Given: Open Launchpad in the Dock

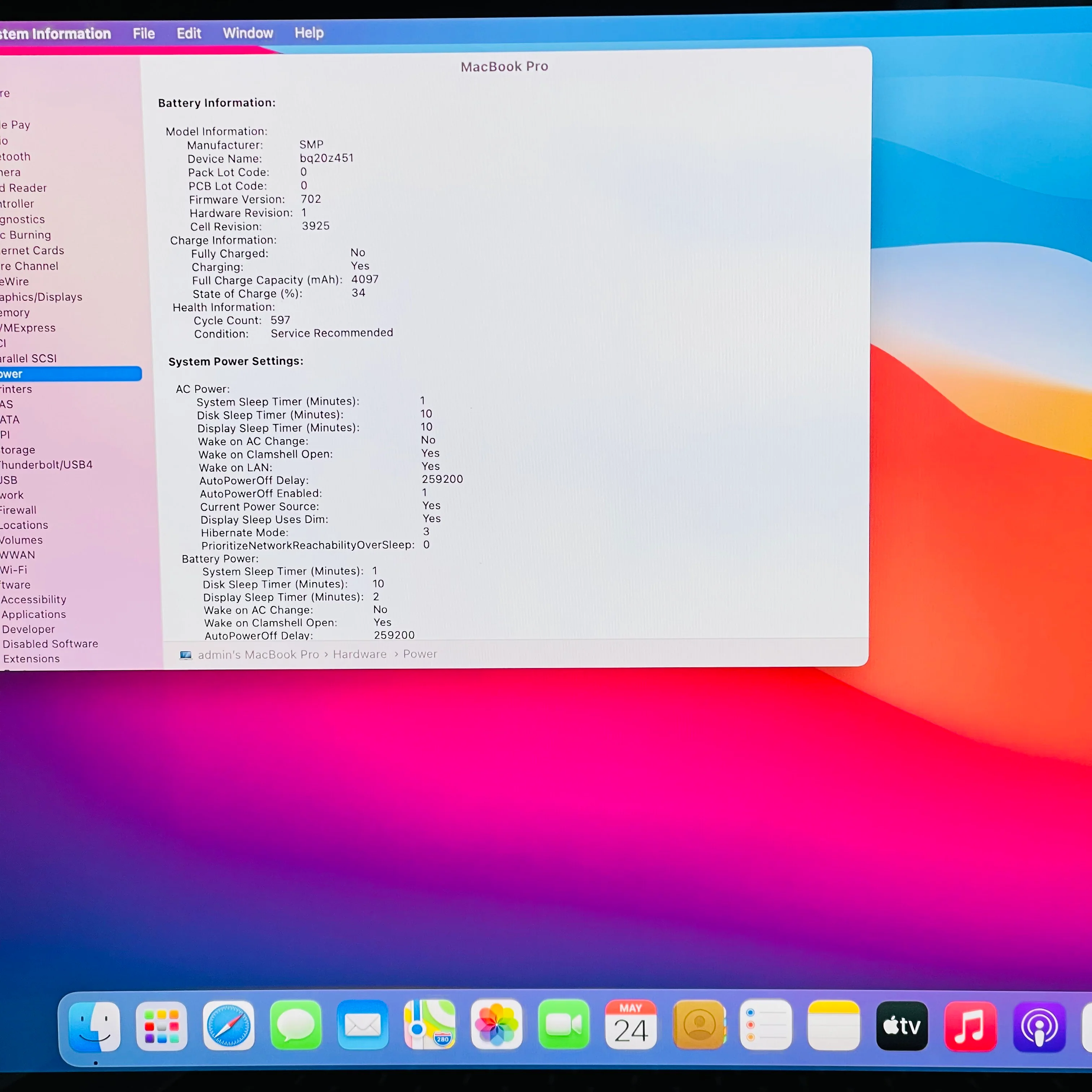Looking at the screenshot, I should coord(162,1026).
